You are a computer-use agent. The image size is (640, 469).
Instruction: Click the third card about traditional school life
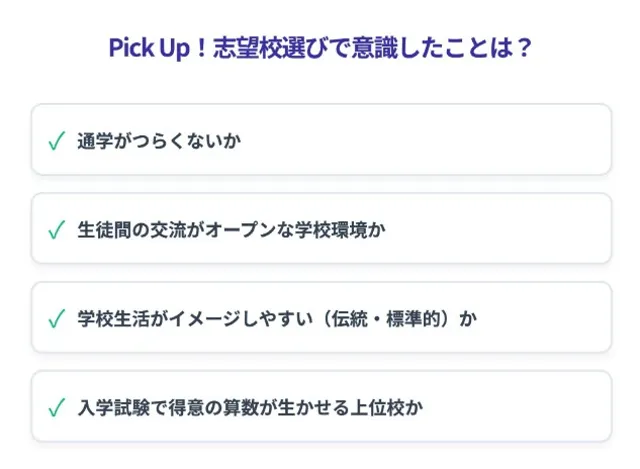click(x=321, y=317)
